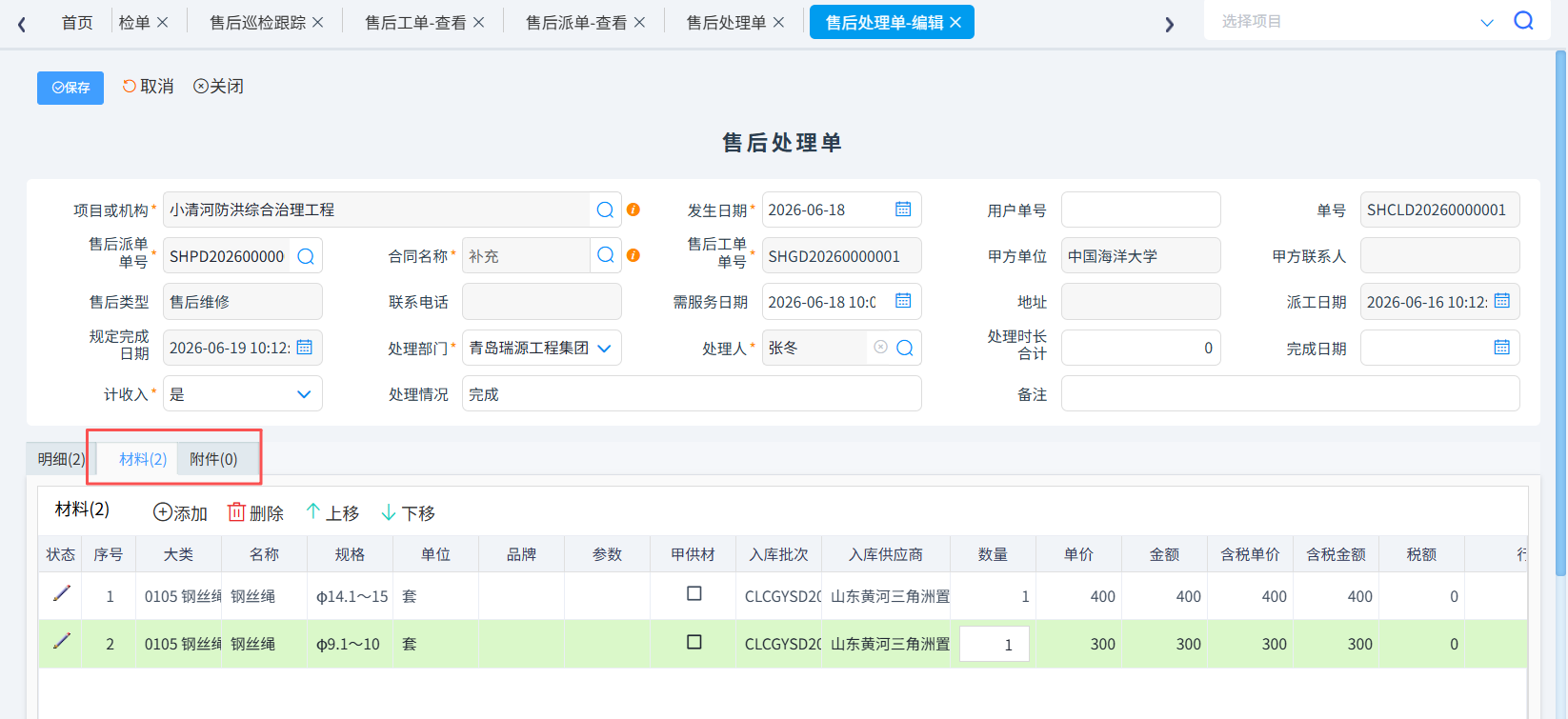Viewport: 1568px width, 719px height.
Task: Expand the 计收入 dropdown
Action: [x=304, y=394]
